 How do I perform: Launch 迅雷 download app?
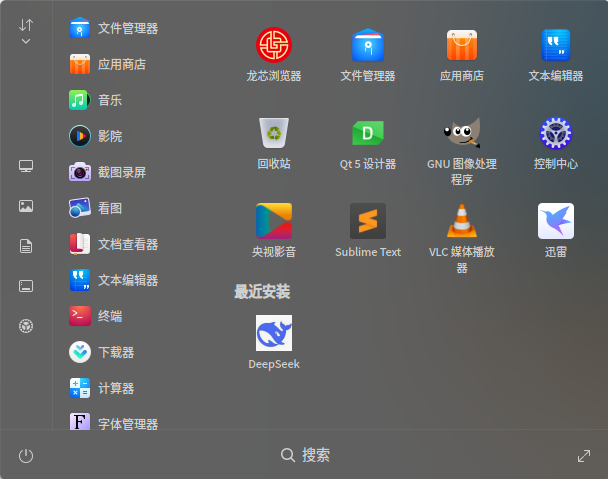(556, 231)
